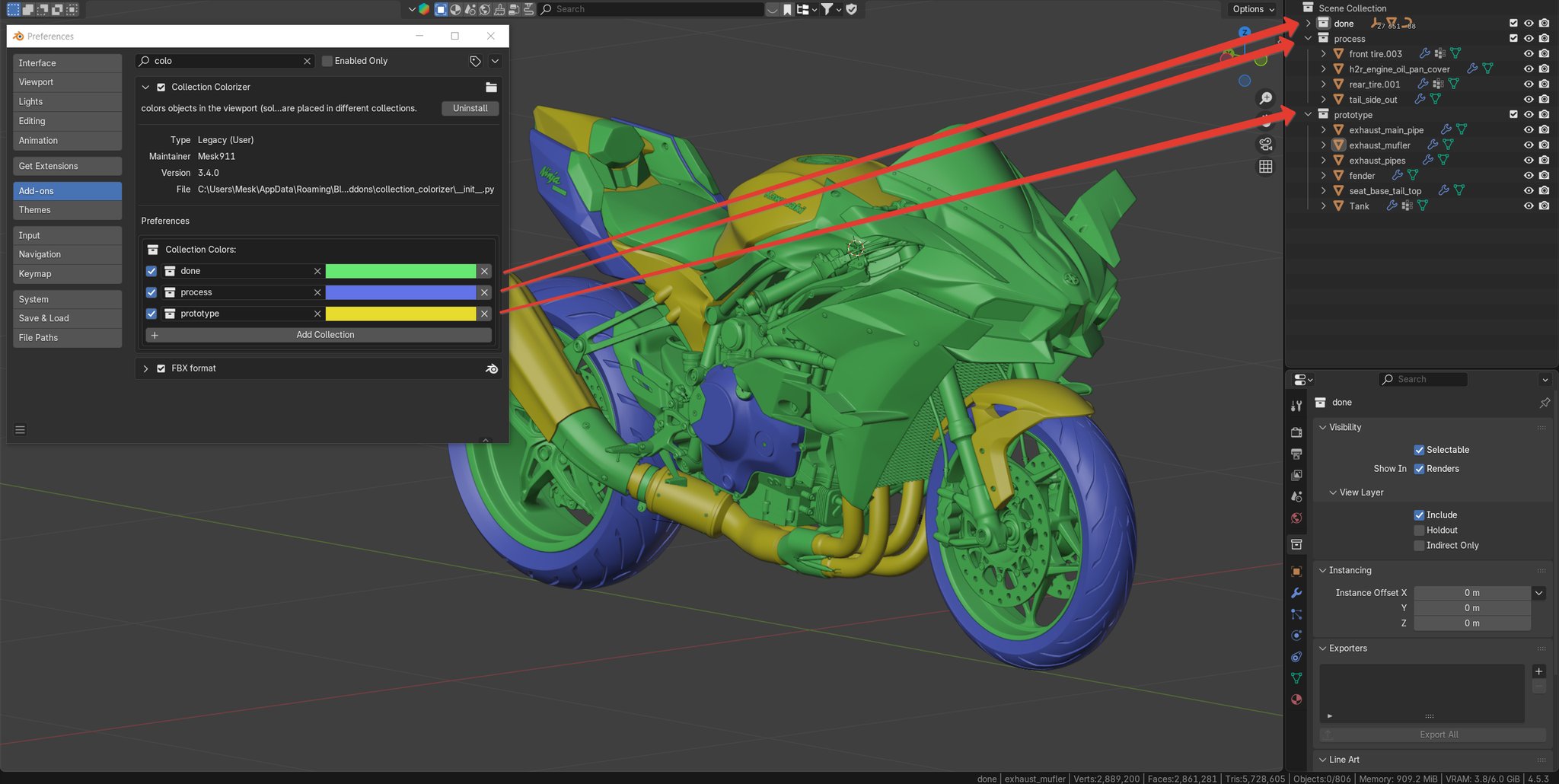Screen dimensions: 1559x784
Task: Collapse the Exporters panel
Action: 1323,649
